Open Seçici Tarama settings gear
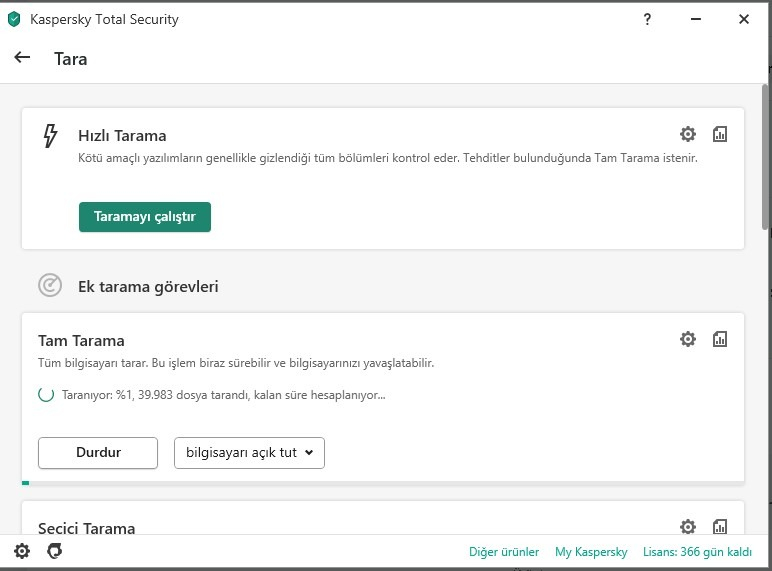The height and width of the screenshot is (571, 772). [687, 527]
